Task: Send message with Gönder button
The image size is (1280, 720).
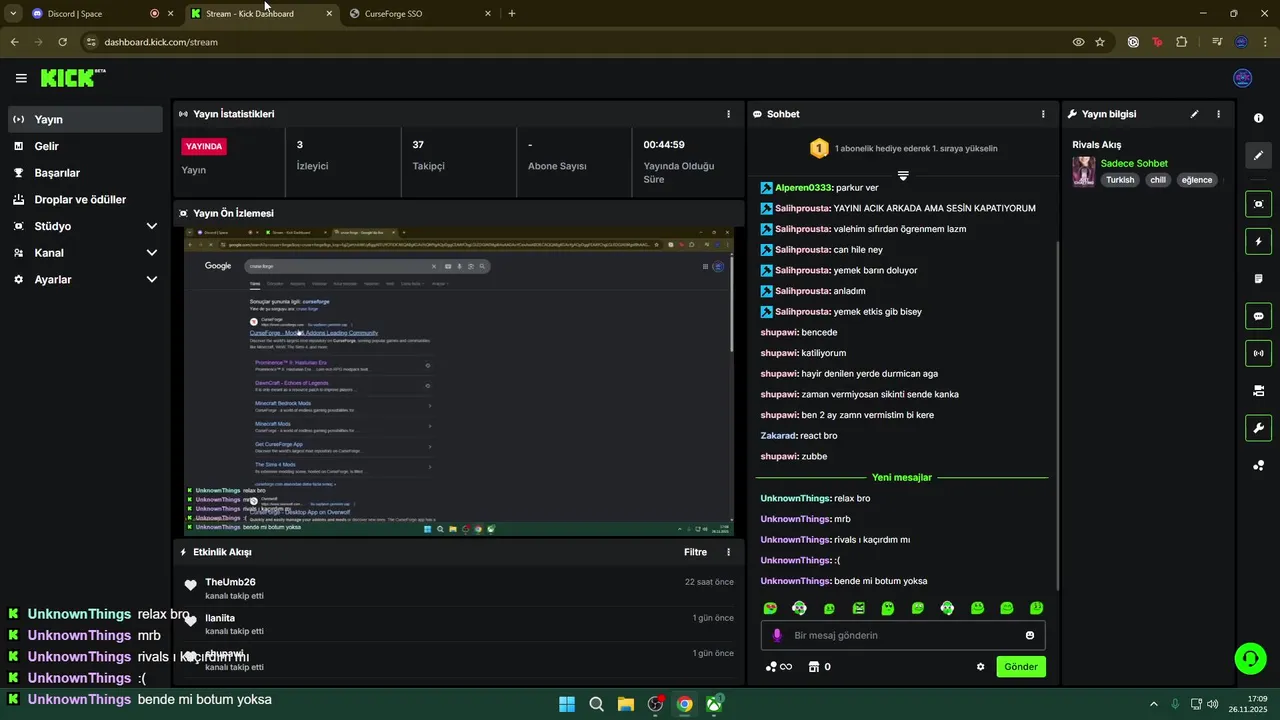Action: coord(1021,667)
